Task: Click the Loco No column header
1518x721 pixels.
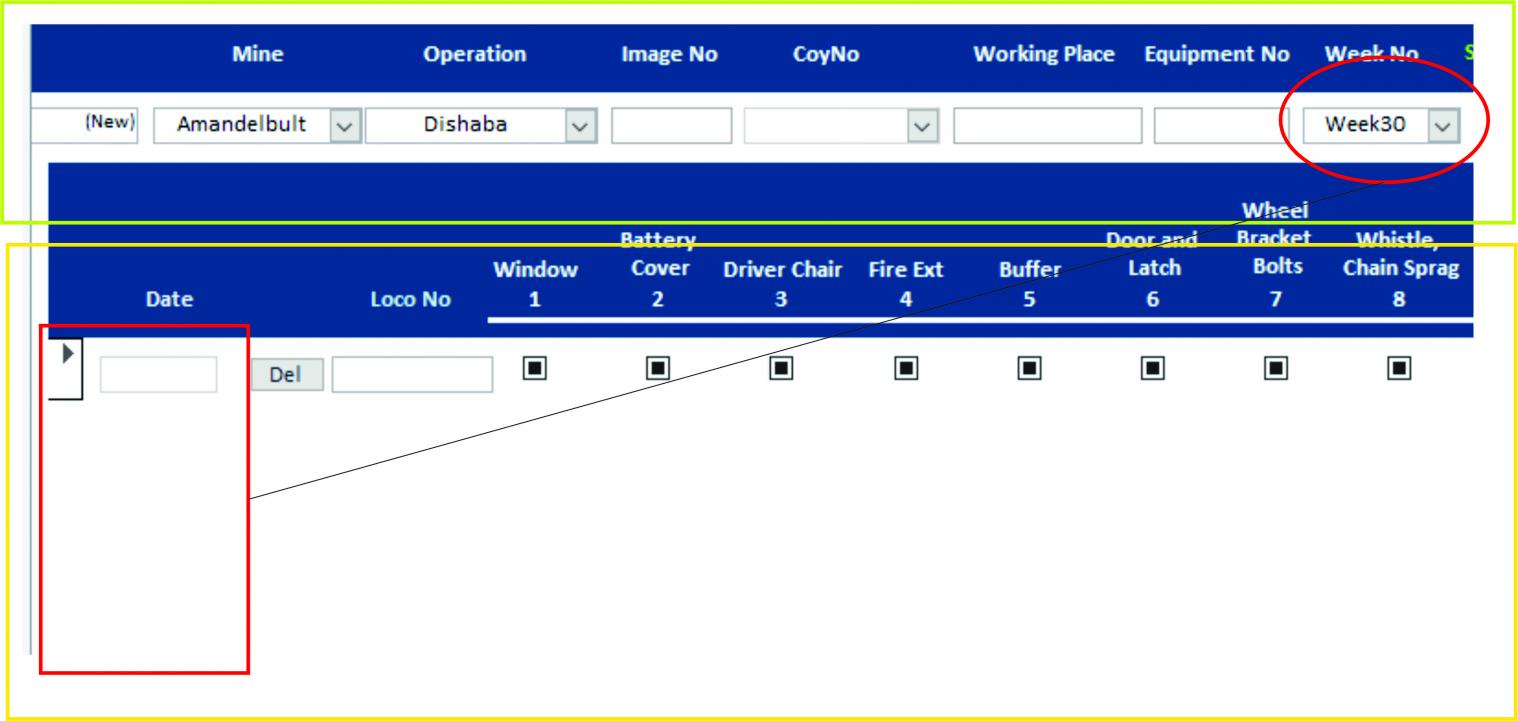Action: coord(410,299)
